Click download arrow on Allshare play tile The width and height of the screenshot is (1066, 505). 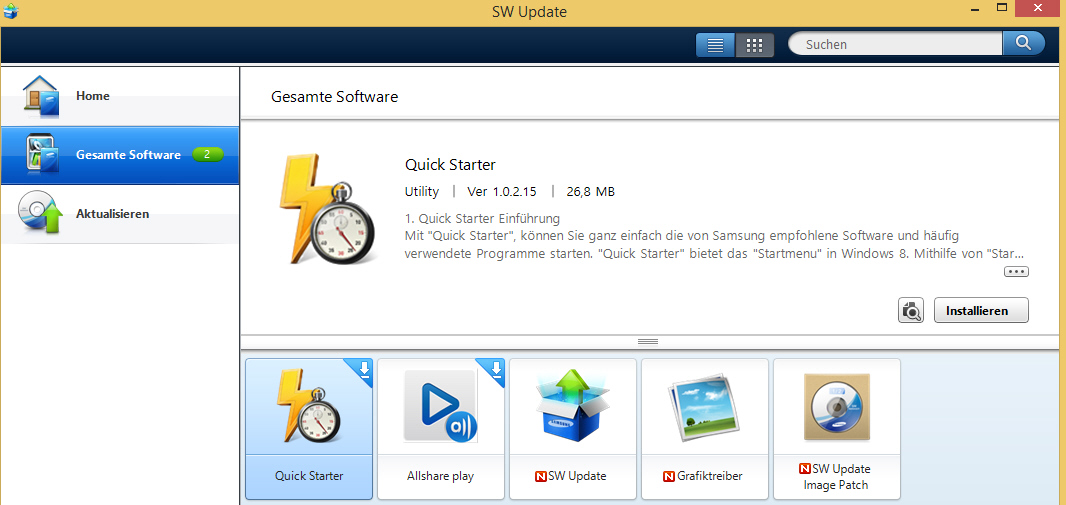coord(496,368)
